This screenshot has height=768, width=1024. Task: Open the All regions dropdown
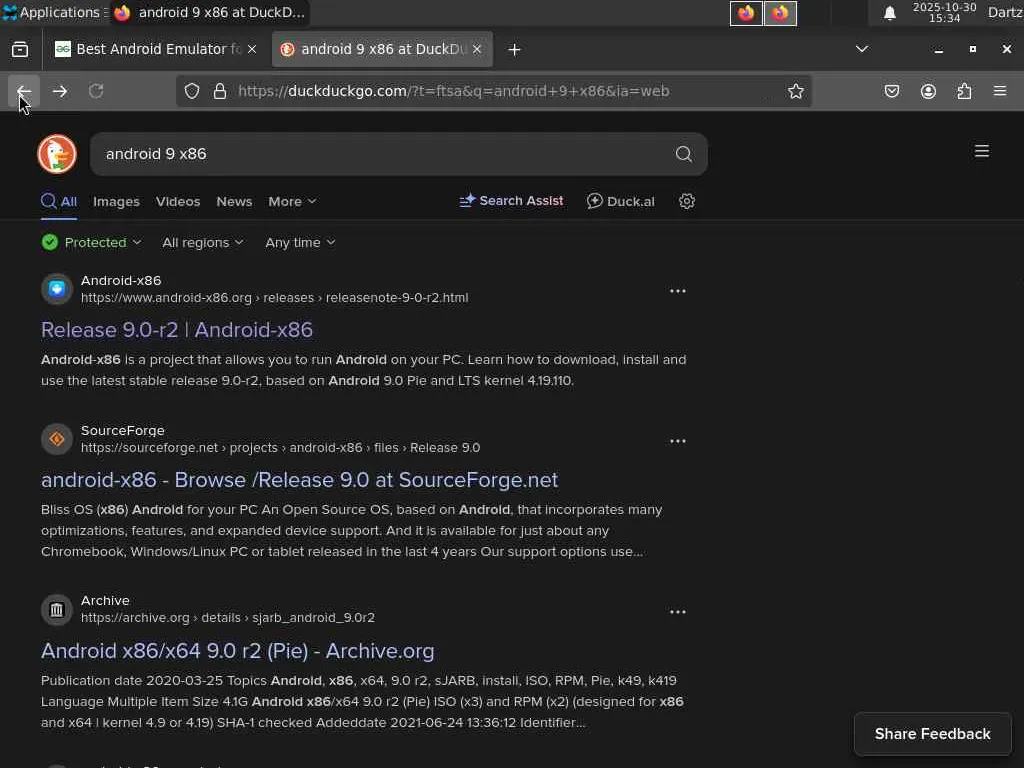[202, 242]
